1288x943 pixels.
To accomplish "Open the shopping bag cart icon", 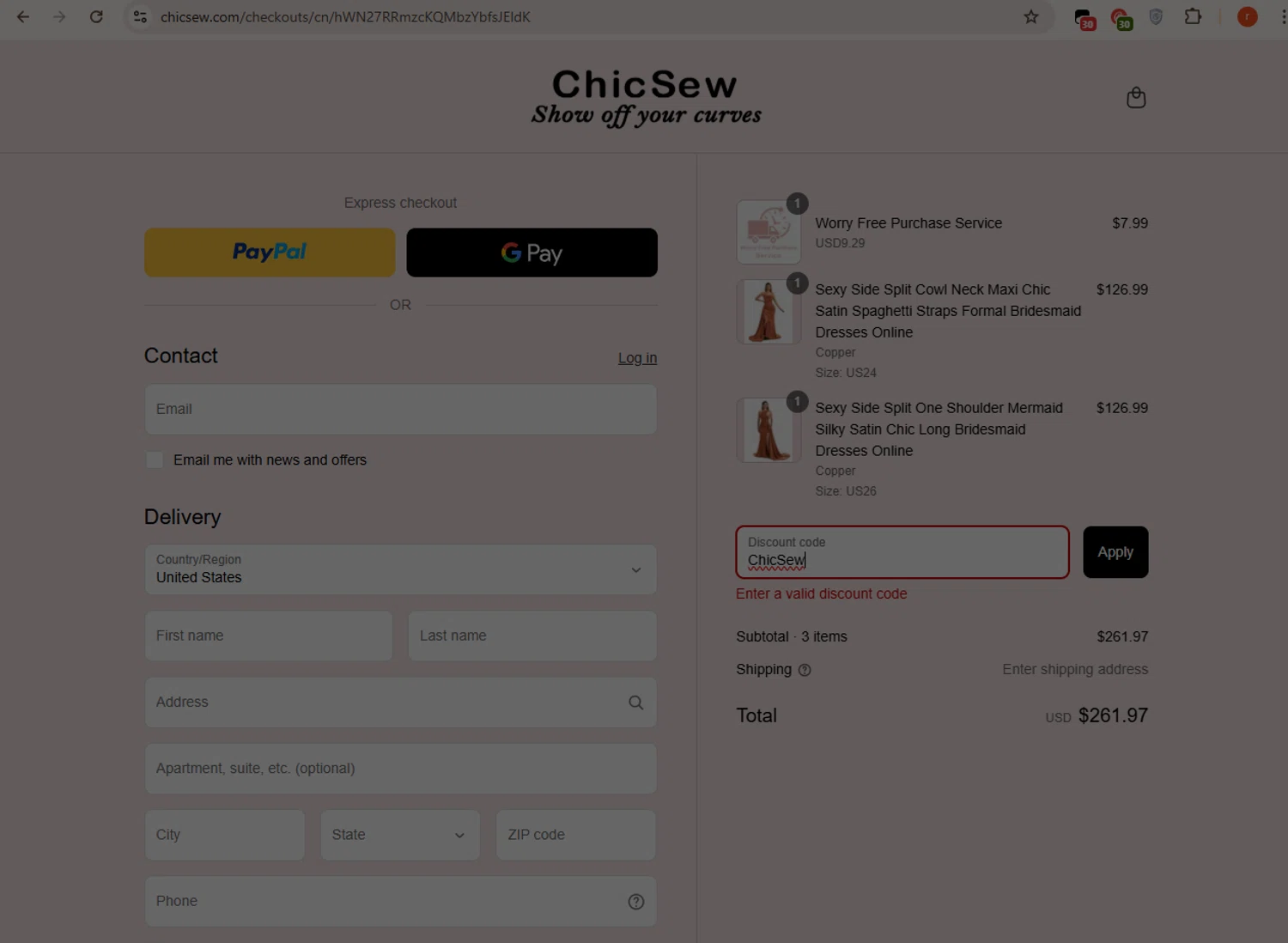I will point(1136,98).
